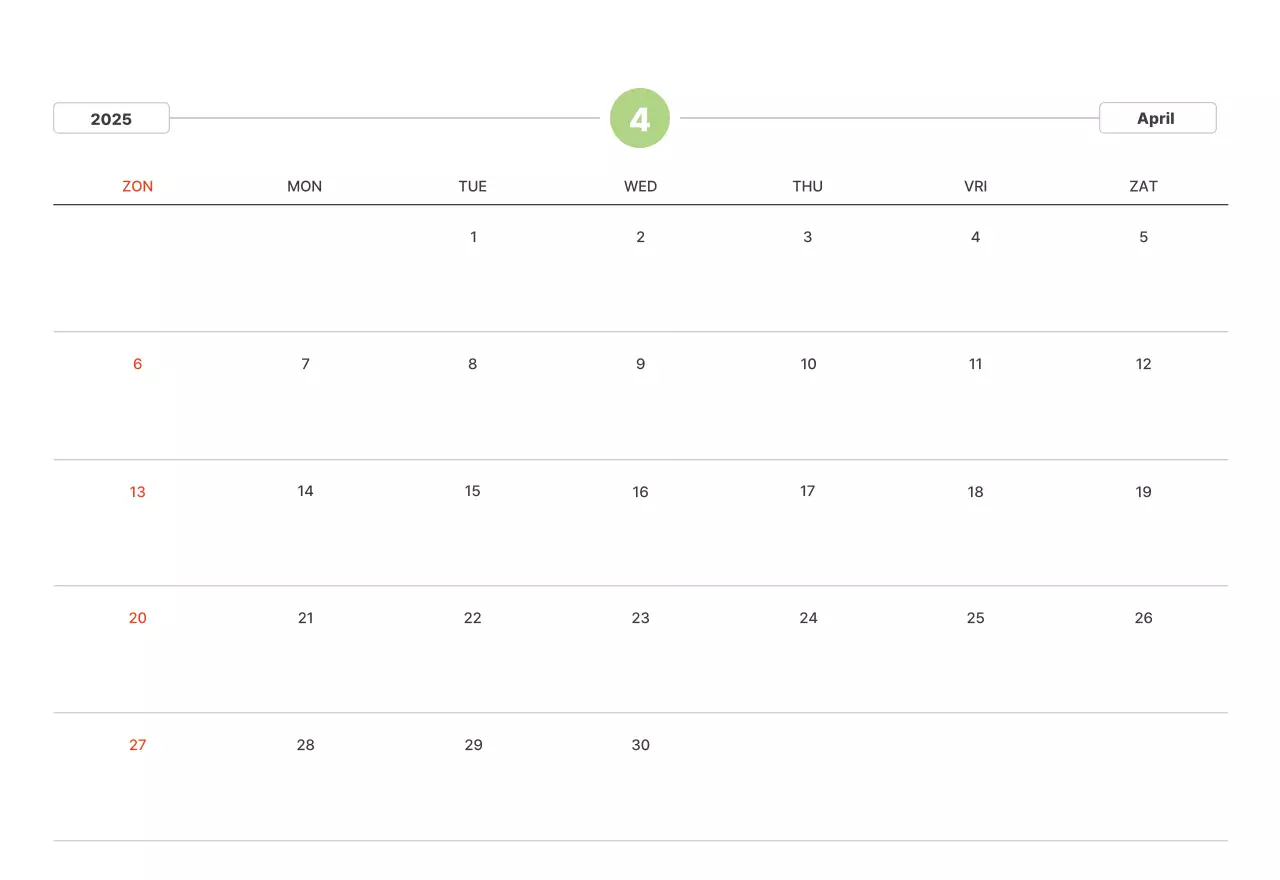Click on date 12
This screenshot has height=880, width=1280.
coord(1143,364)
